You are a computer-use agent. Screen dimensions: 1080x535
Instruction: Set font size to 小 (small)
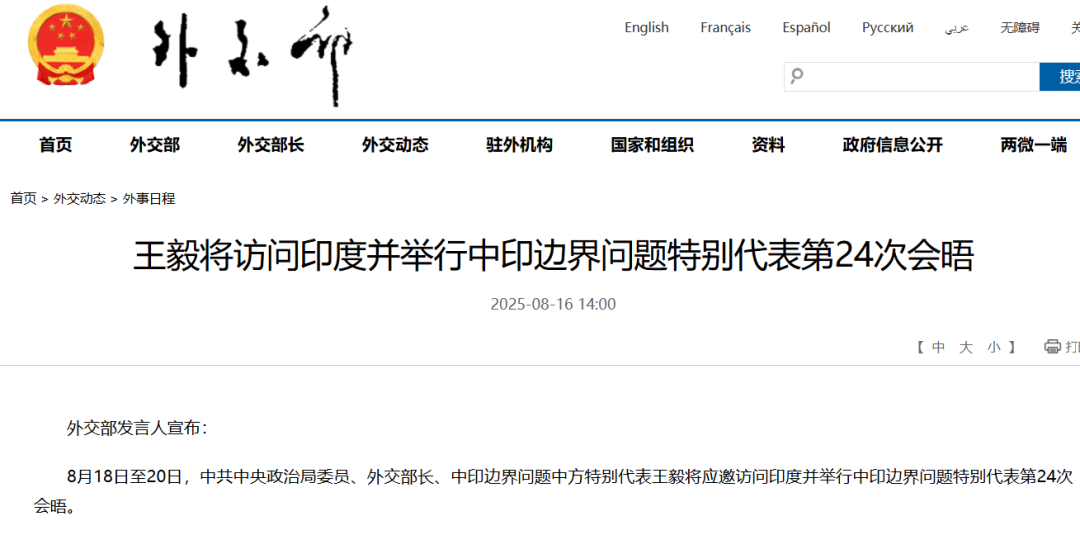[x=993, y=347]
